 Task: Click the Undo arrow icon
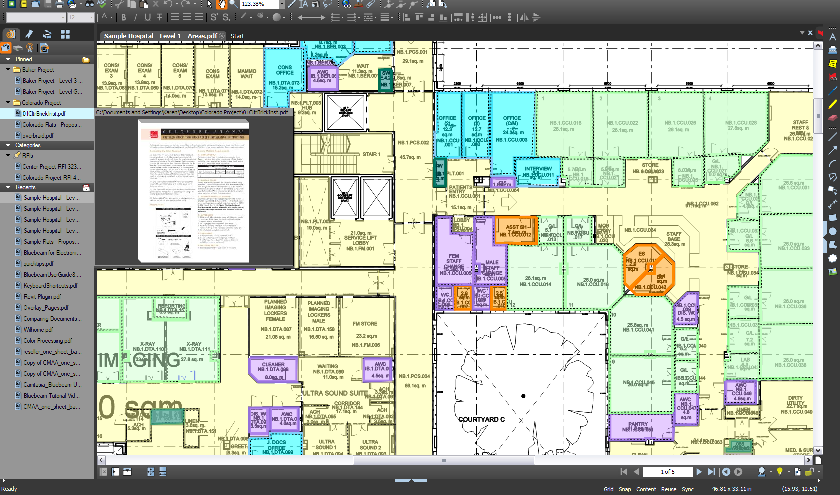pyautogui.click(x=167, y=4)
